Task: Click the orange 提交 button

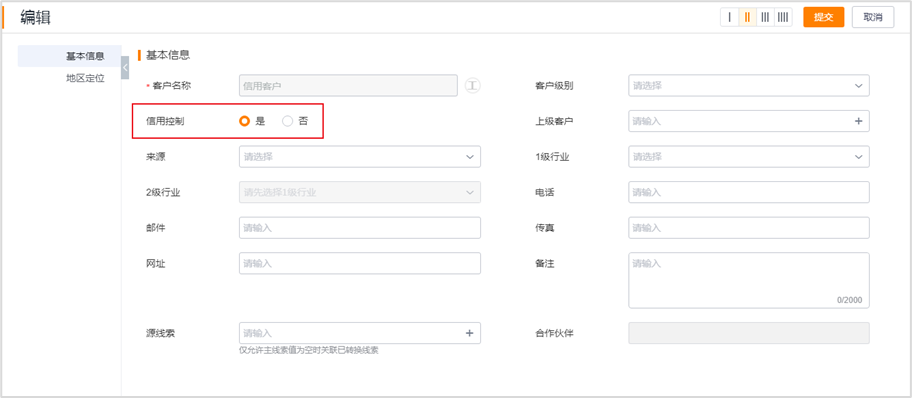Action: coord(824,17)
